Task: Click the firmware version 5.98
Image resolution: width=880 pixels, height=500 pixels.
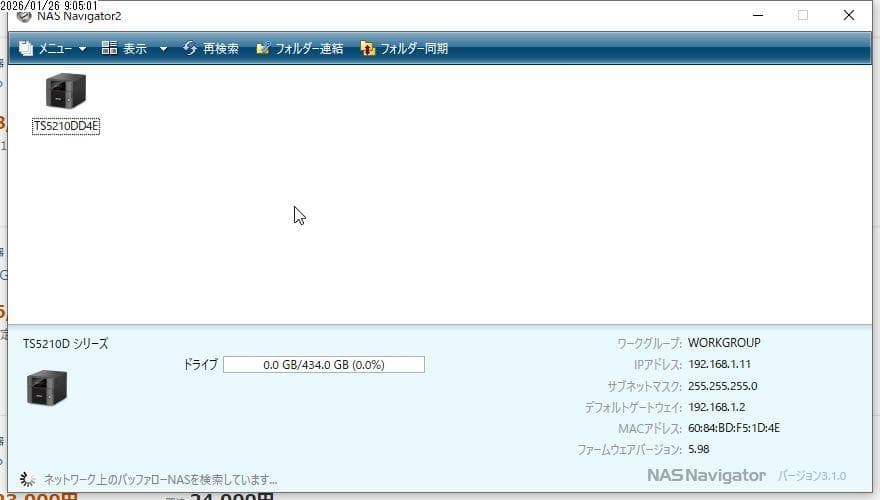Action: click(699, 449)
